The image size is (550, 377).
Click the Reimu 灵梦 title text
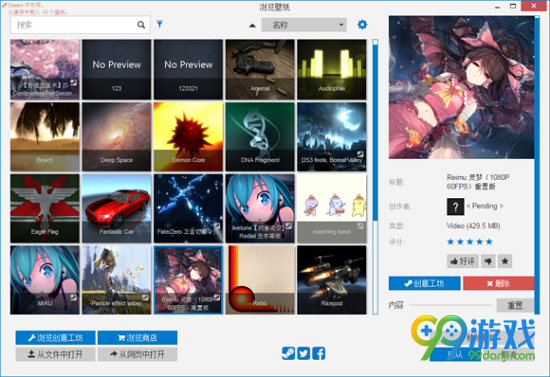478,182
